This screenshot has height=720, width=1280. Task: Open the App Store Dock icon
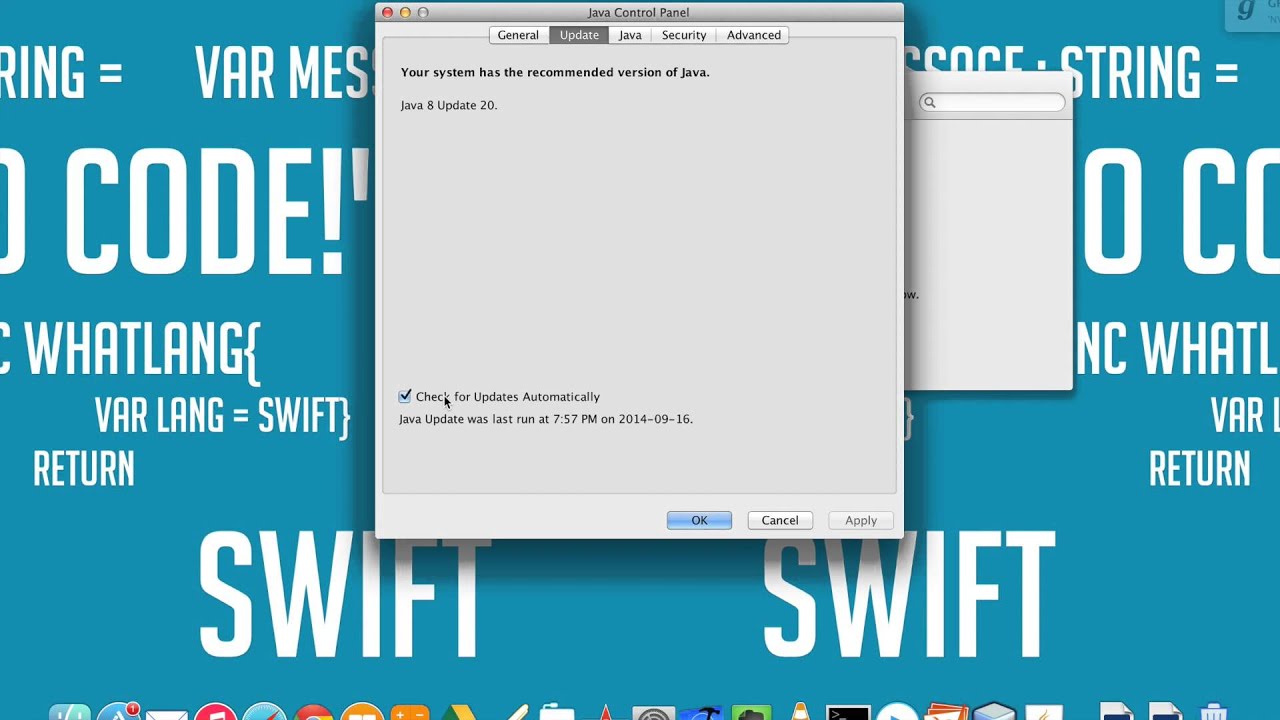click(x=118, y=712)
